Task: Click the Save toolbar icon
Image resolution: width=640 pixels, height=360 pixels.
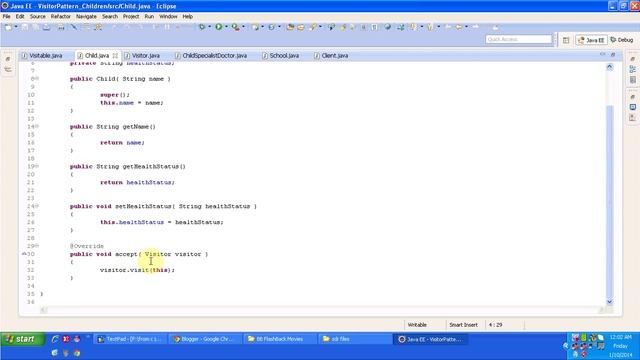Action: pos(25,27)
